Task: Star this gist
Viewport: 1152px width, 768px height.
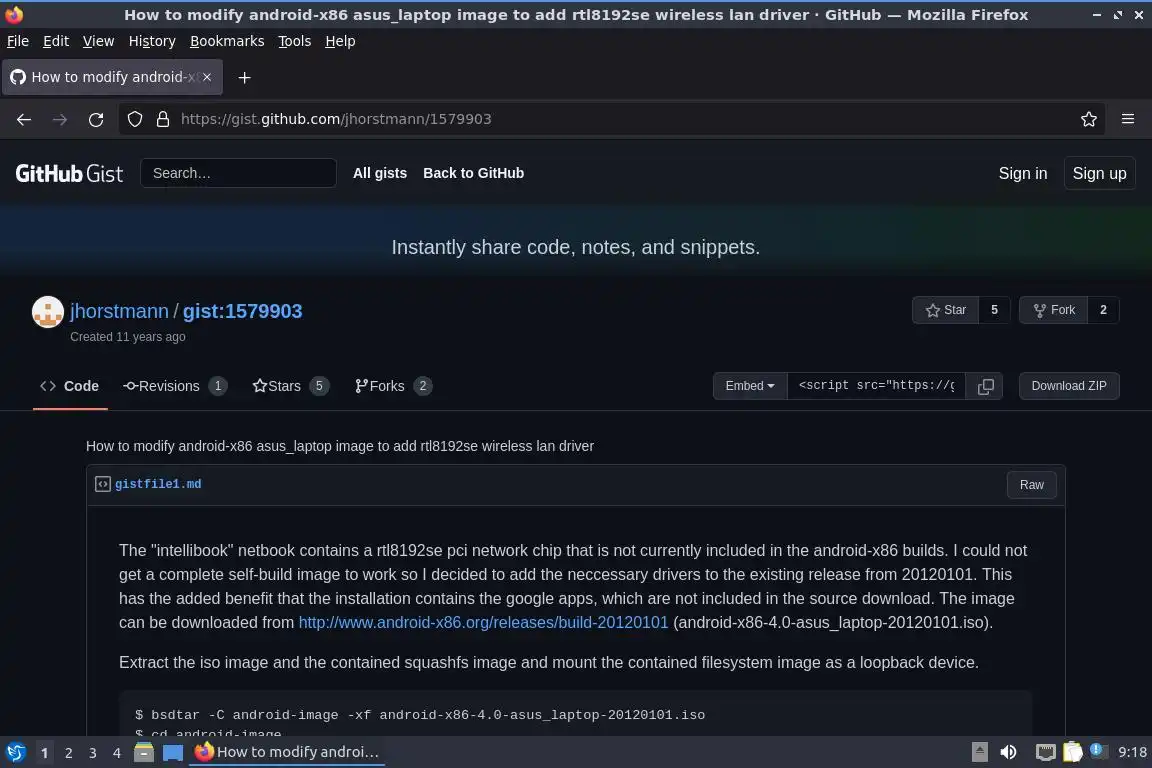Action: pos(946,310)
